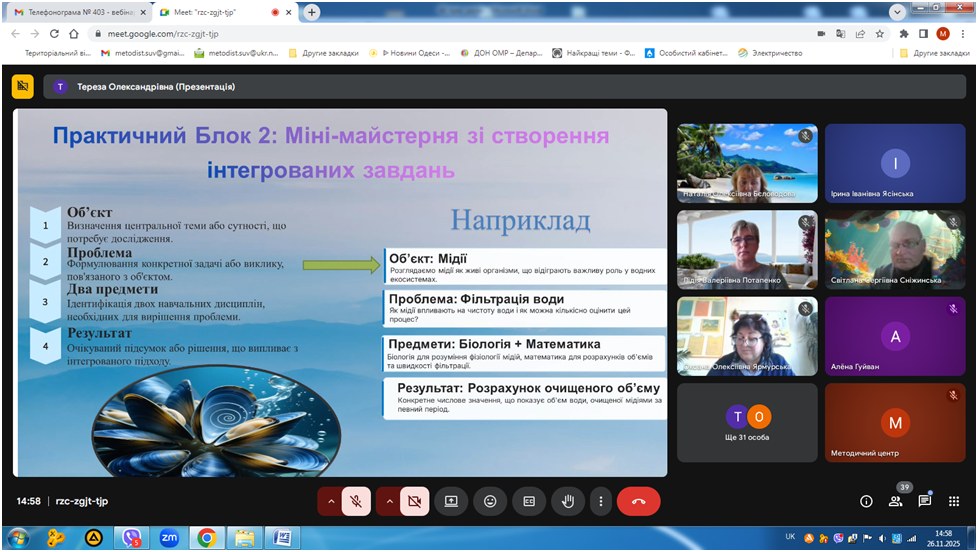This screenshot has height=552, width=978.
Task: Expand audio settings arrow beside microphone
Action: [330, 501]
